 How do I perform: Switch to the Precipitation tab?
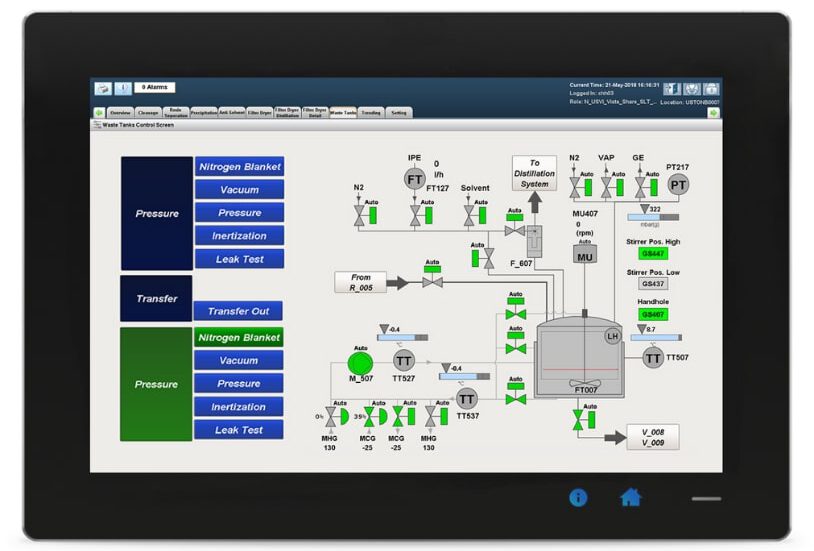[x=204, y=113]
